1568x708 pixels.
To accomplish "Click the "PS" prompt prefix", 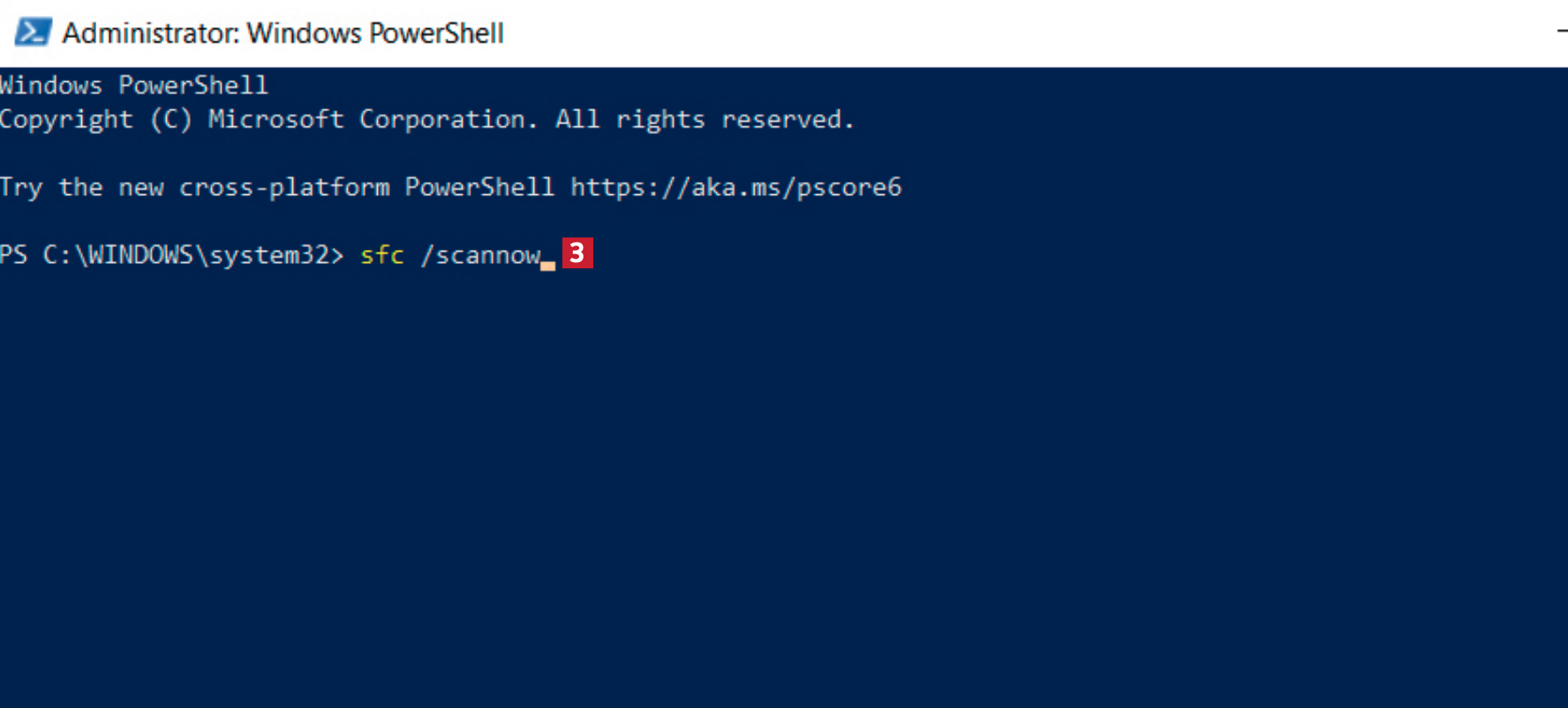I will (x=13, y=255).
